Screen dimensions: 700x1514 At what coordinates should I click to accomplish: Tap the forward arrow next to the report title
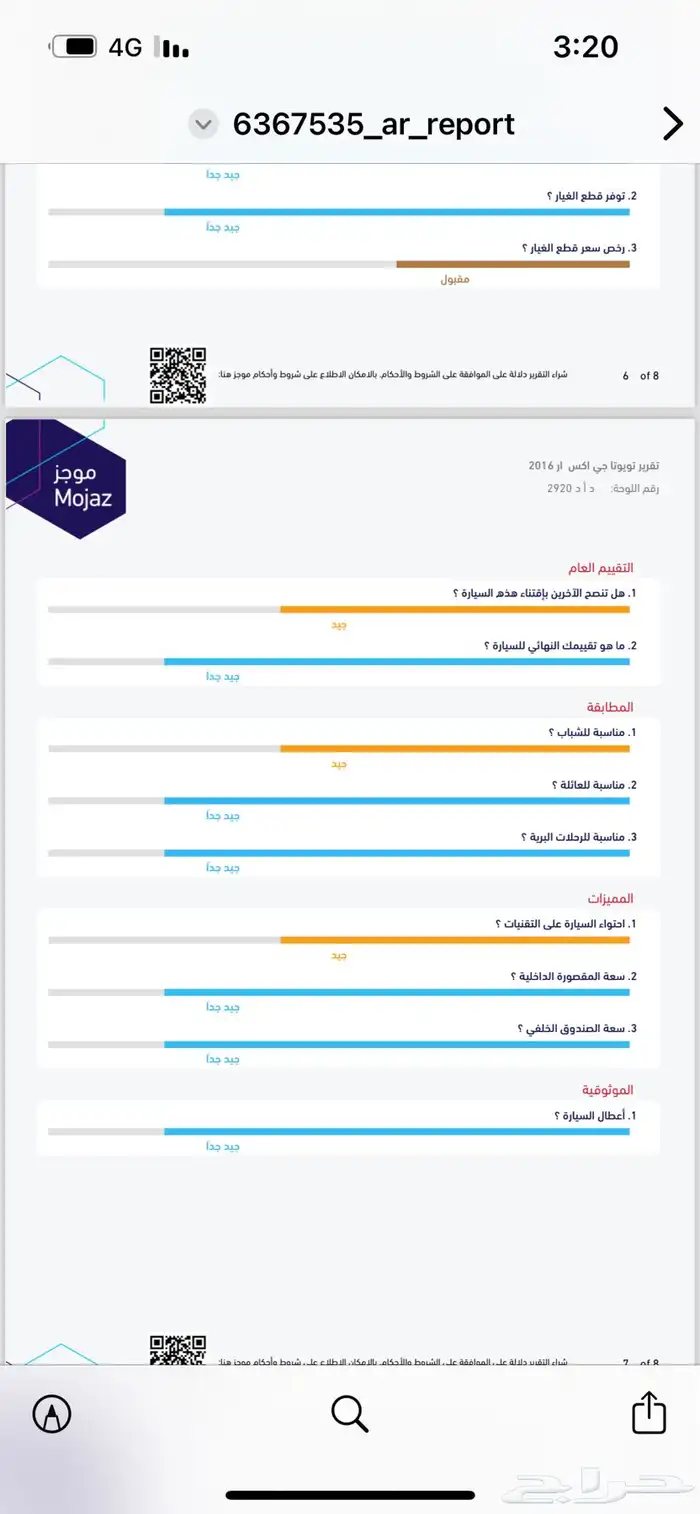(672, 124)
